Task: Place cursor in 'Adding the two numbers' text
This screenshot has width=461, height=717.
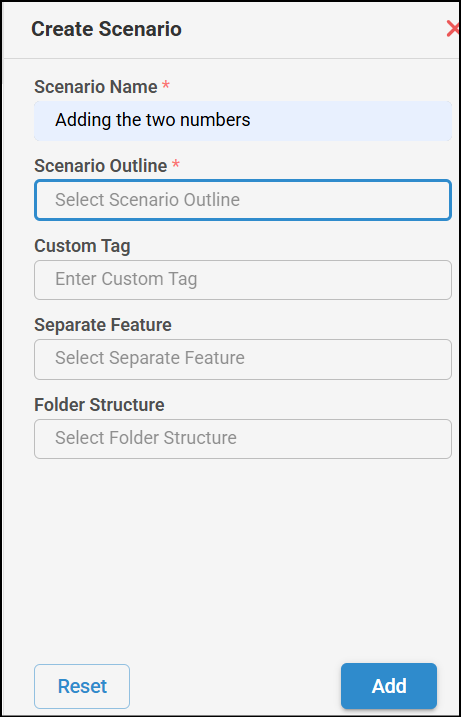Action: pyautogui.click(x=153, y=120)
